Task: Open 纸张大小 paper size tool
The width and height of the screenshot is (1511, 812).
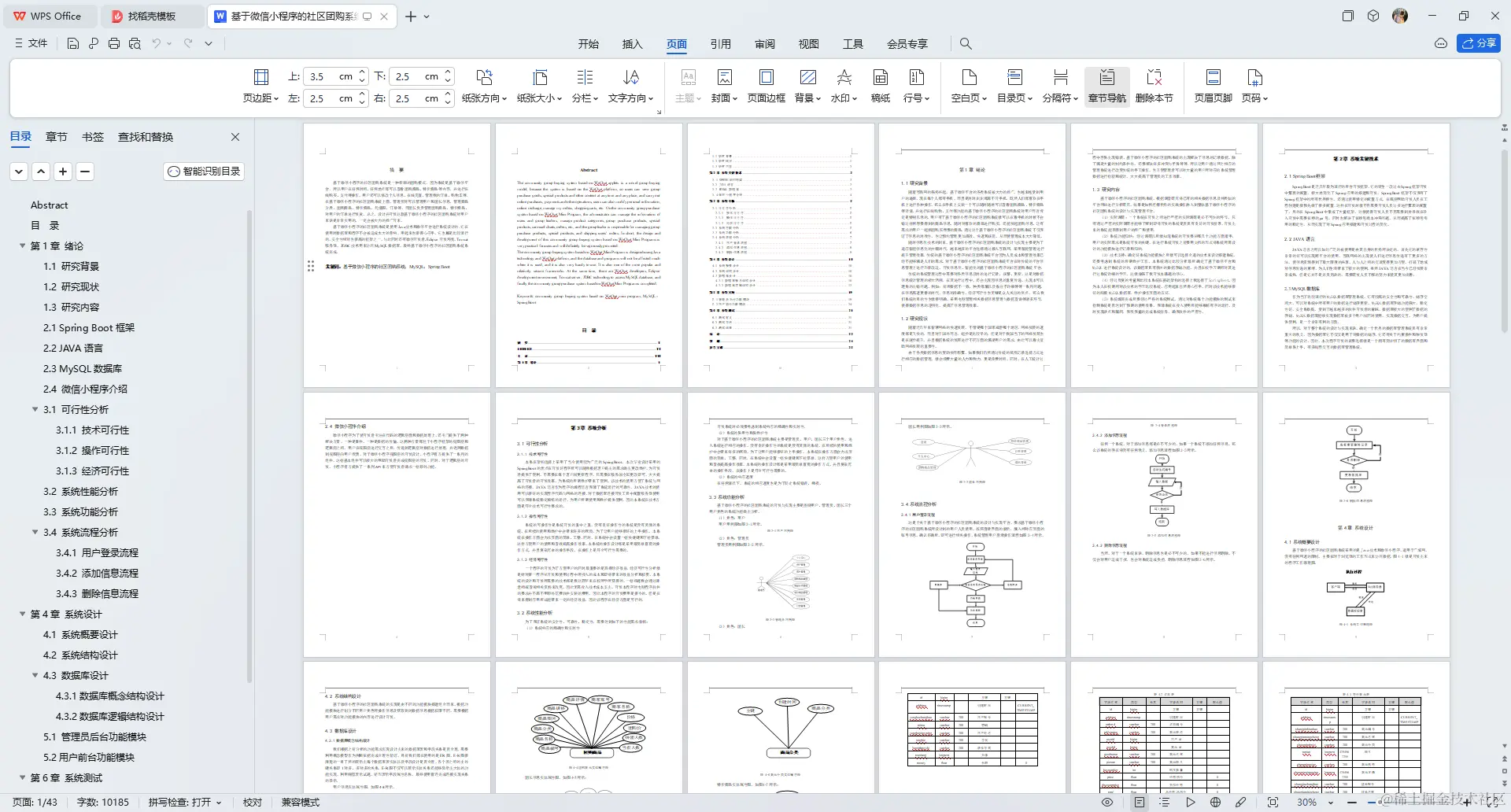Action: (x=539, y=86)
